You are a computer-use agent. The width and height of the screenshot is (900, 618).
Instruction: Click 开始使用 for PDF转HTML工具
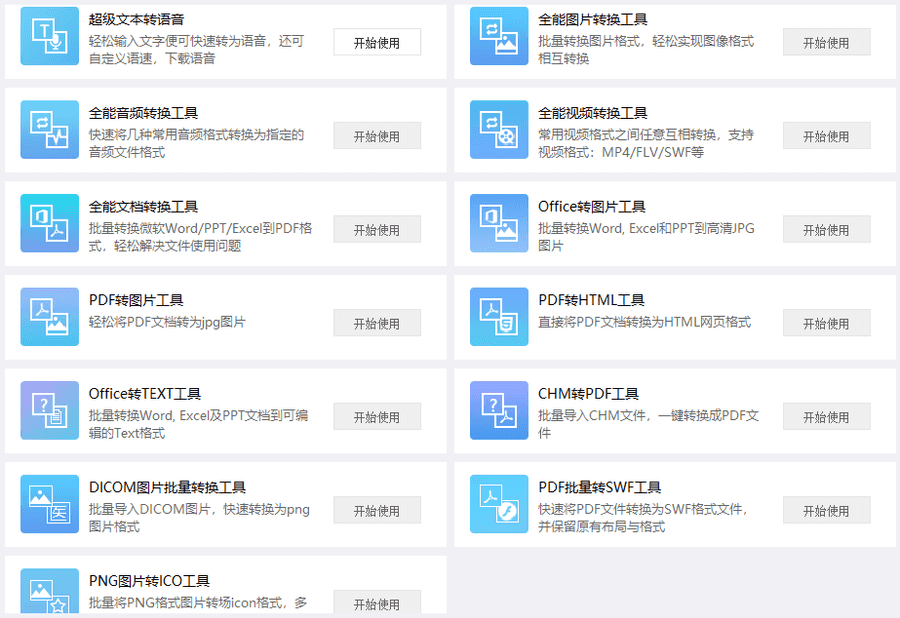click(x=827, y=323)
